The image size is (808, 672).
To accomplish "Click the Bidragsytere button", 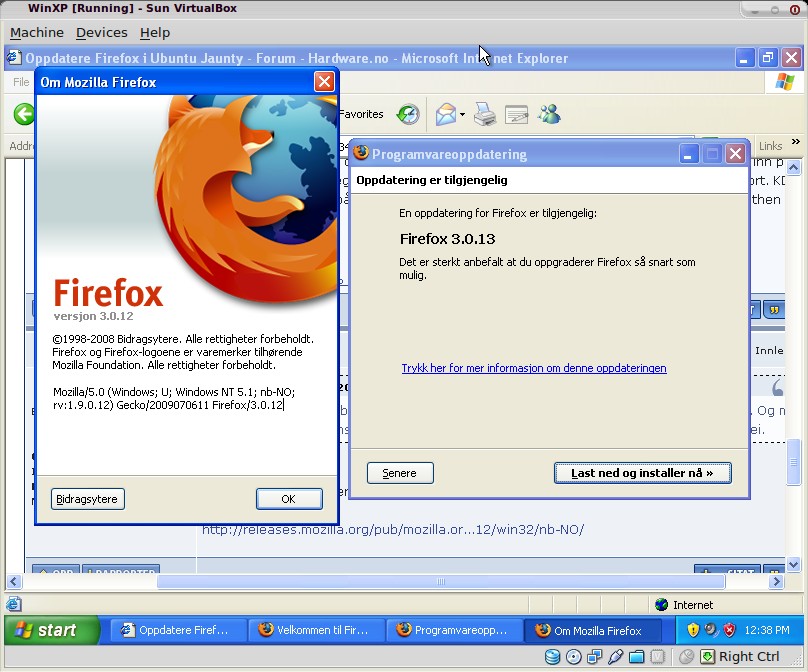I will pos(88,499).
